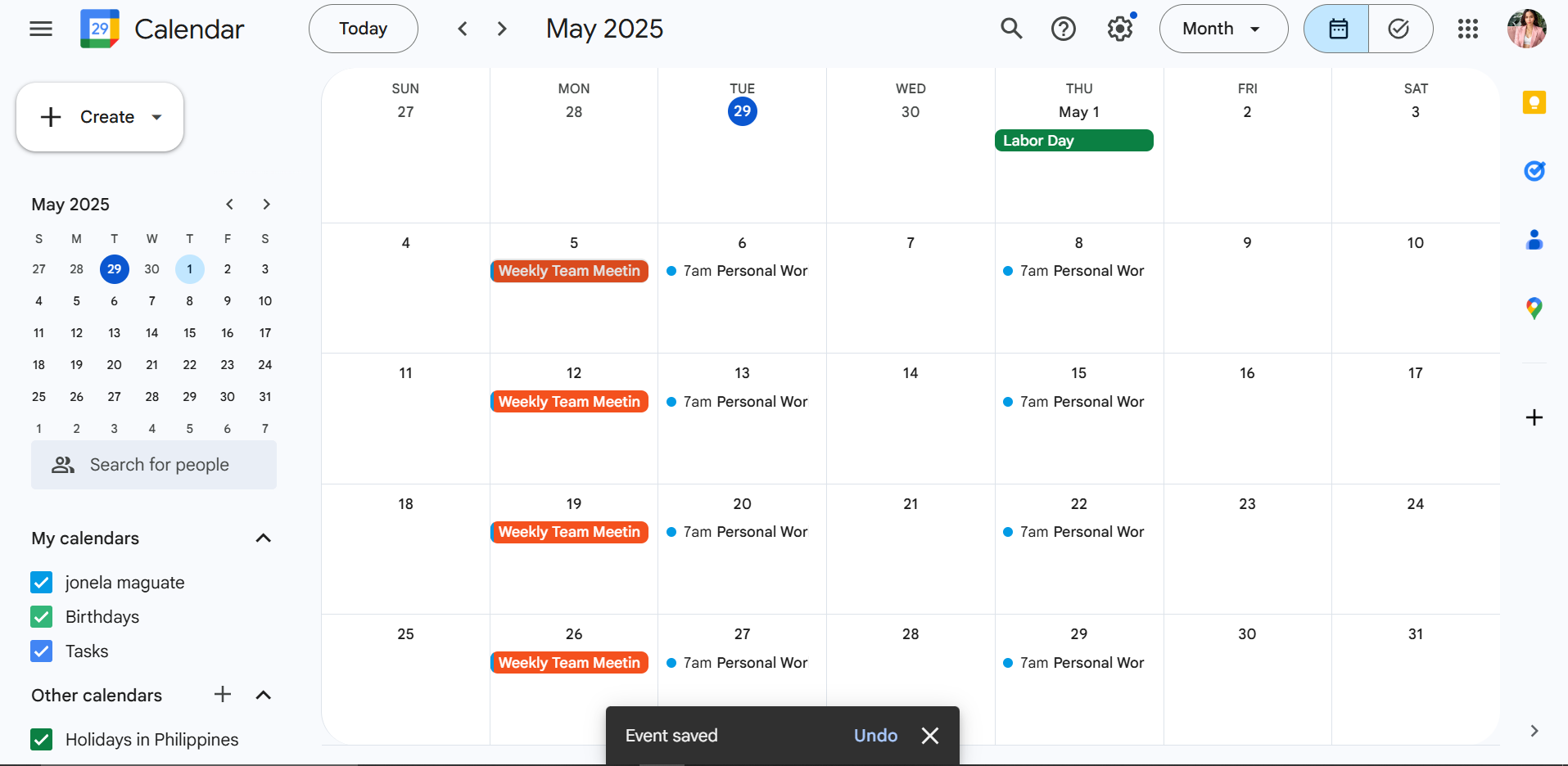Open the Support help icon

coord(1064,29)
